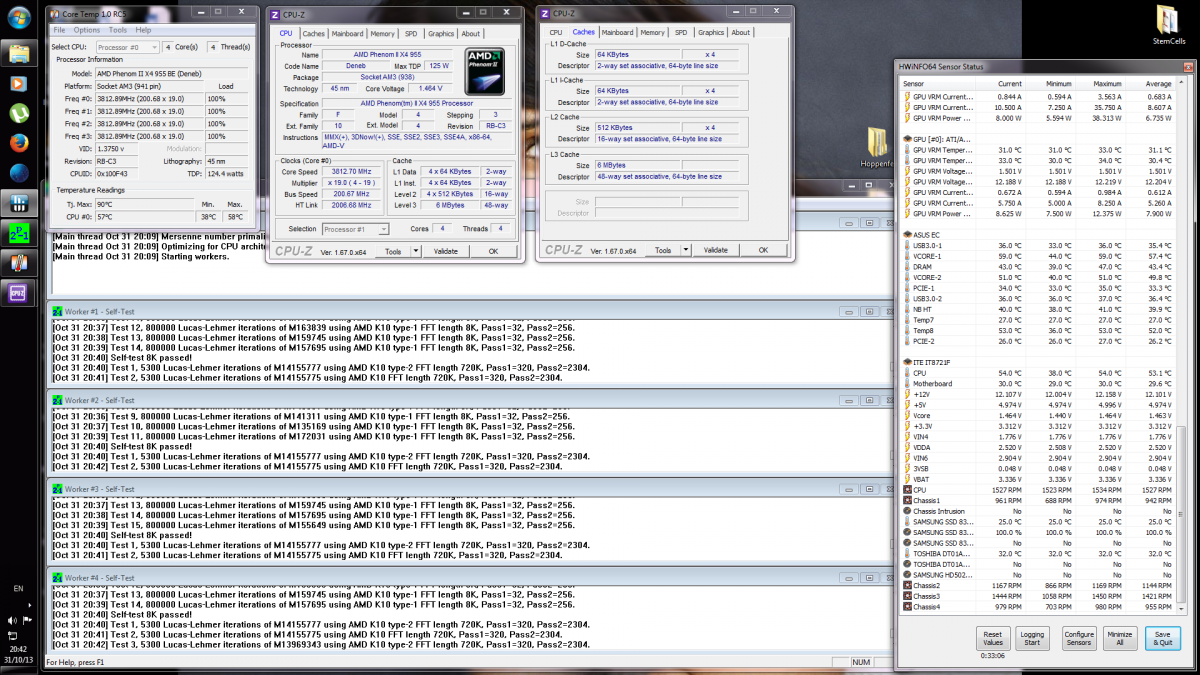The image size is (1200, 675).
Task: Switch to Prime95 via its green taskbar icon
Action: pyautogui.click(x=18, y=233)
